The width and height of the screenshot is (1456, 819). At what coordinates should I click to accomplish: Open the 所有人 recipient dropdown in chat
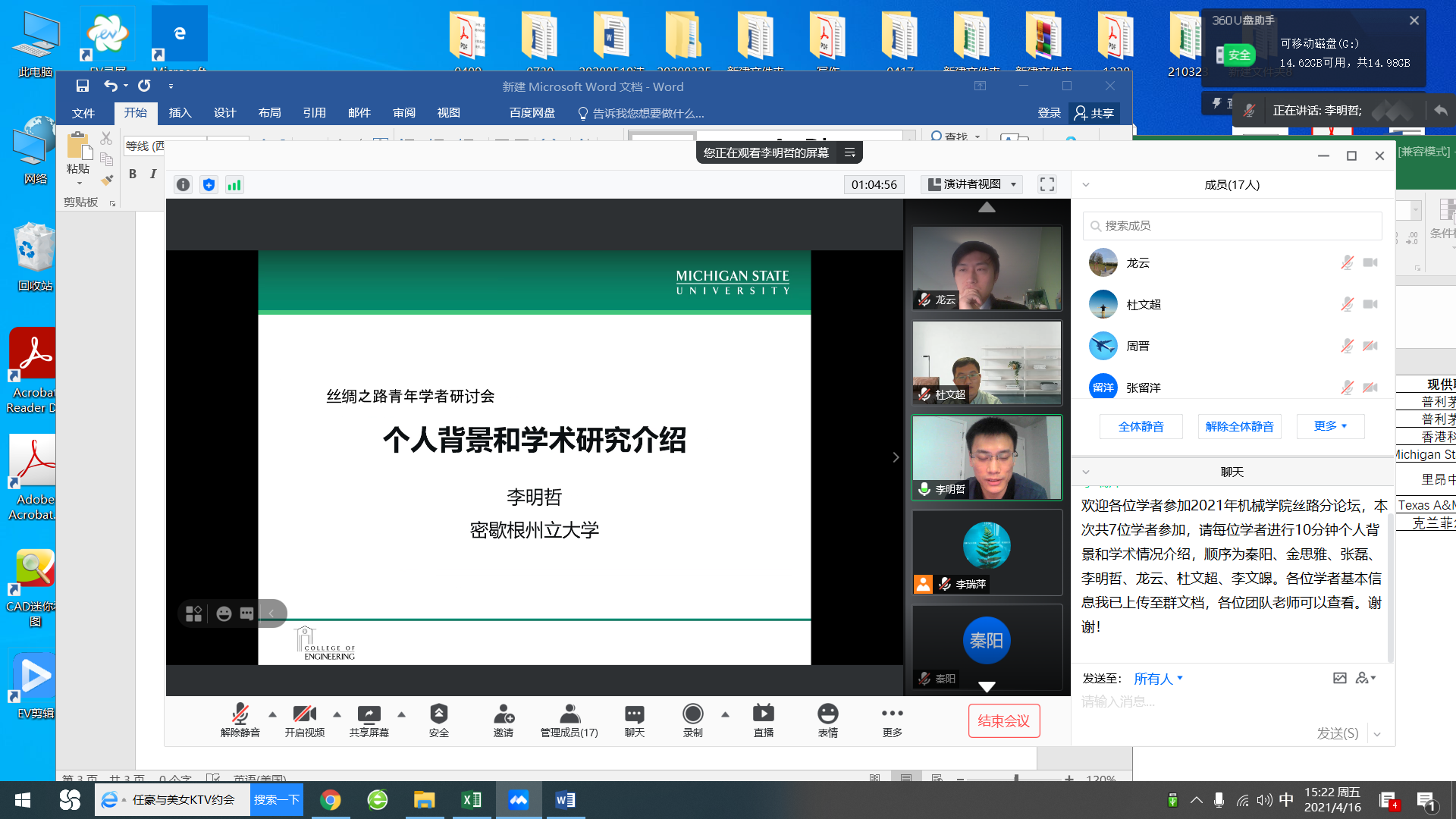click(1157, 679)
